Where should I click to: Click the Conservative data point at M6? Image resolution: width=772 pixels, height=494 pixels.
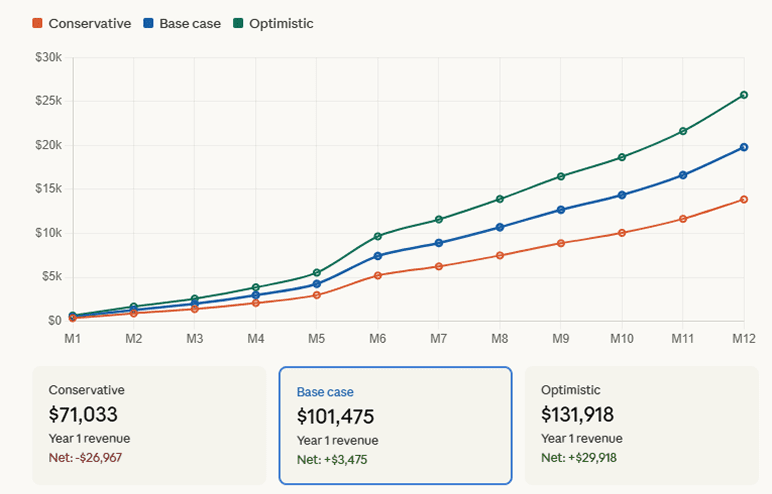[x=378, y=275]
